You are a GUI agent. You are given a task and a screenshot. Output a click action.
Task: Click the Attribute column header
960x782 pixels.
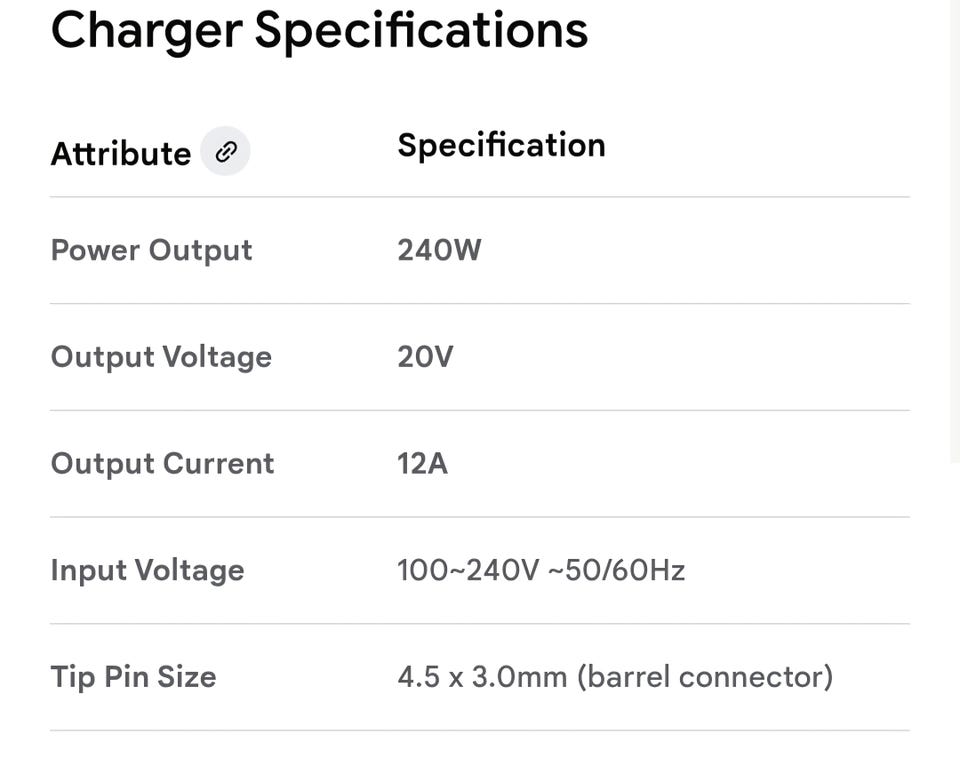(x=121, y=154)
